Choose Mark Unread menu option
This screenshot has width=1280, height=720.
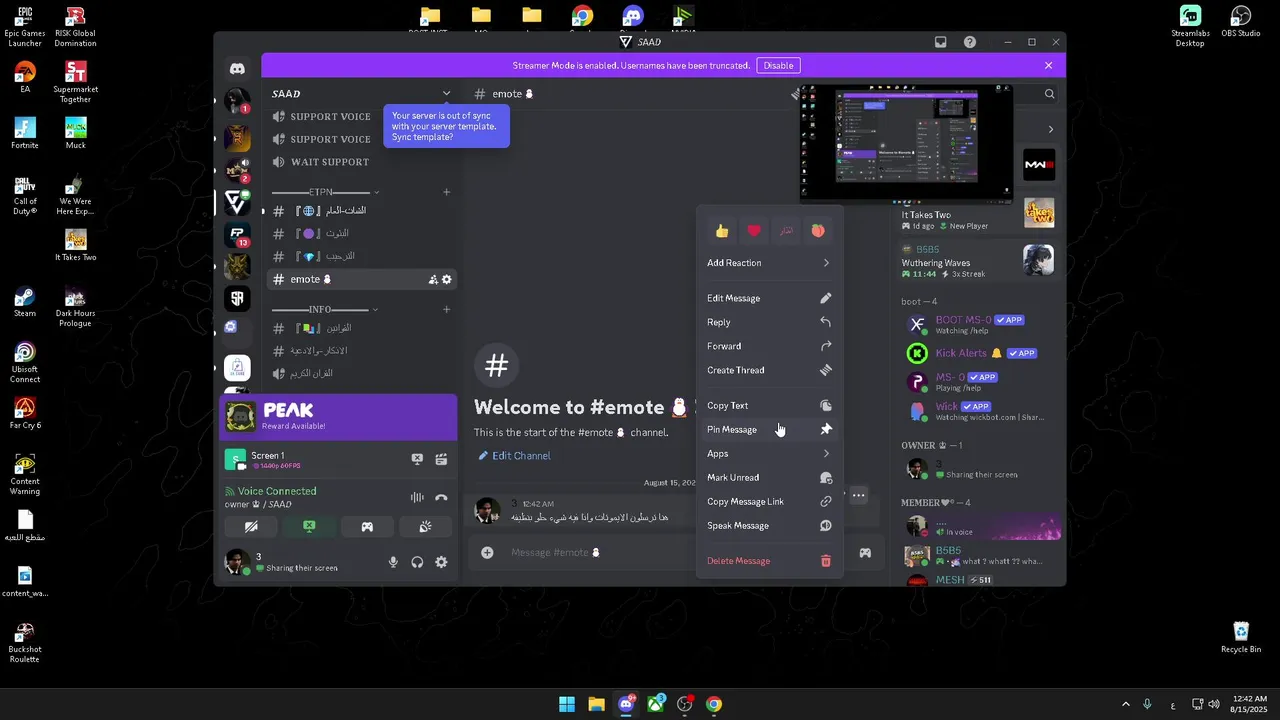tap(769, 477)
